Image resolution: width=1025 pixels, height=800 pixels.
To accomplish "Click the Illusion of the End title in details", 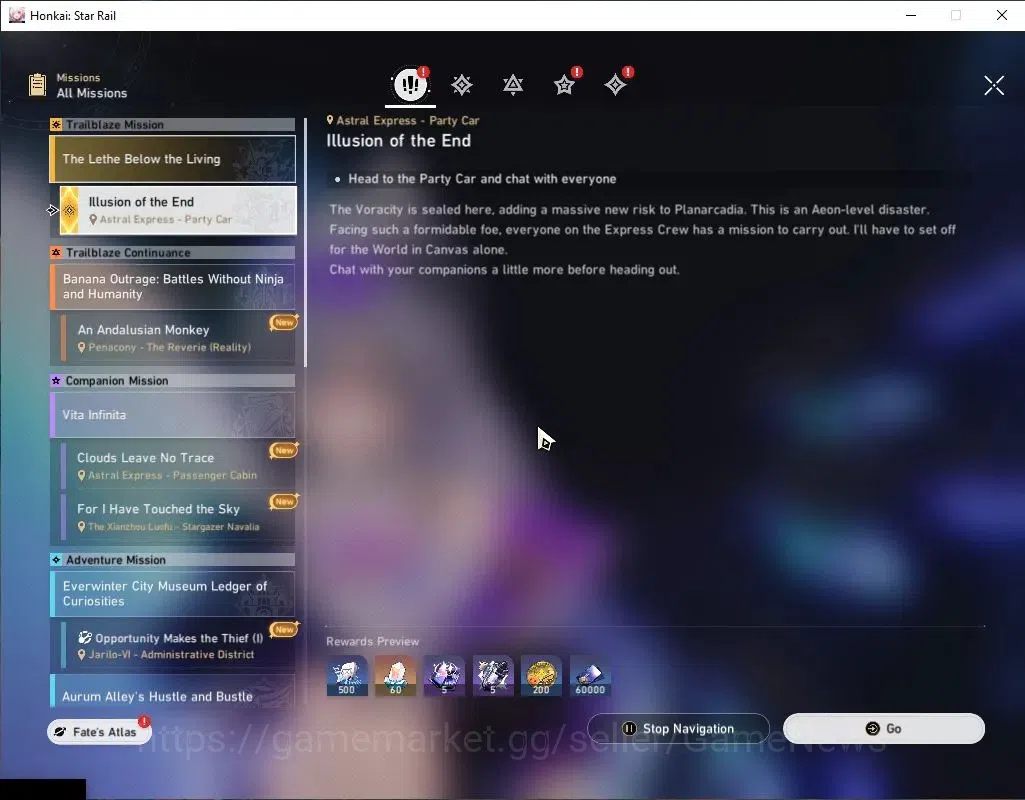I will click(398, 141).
